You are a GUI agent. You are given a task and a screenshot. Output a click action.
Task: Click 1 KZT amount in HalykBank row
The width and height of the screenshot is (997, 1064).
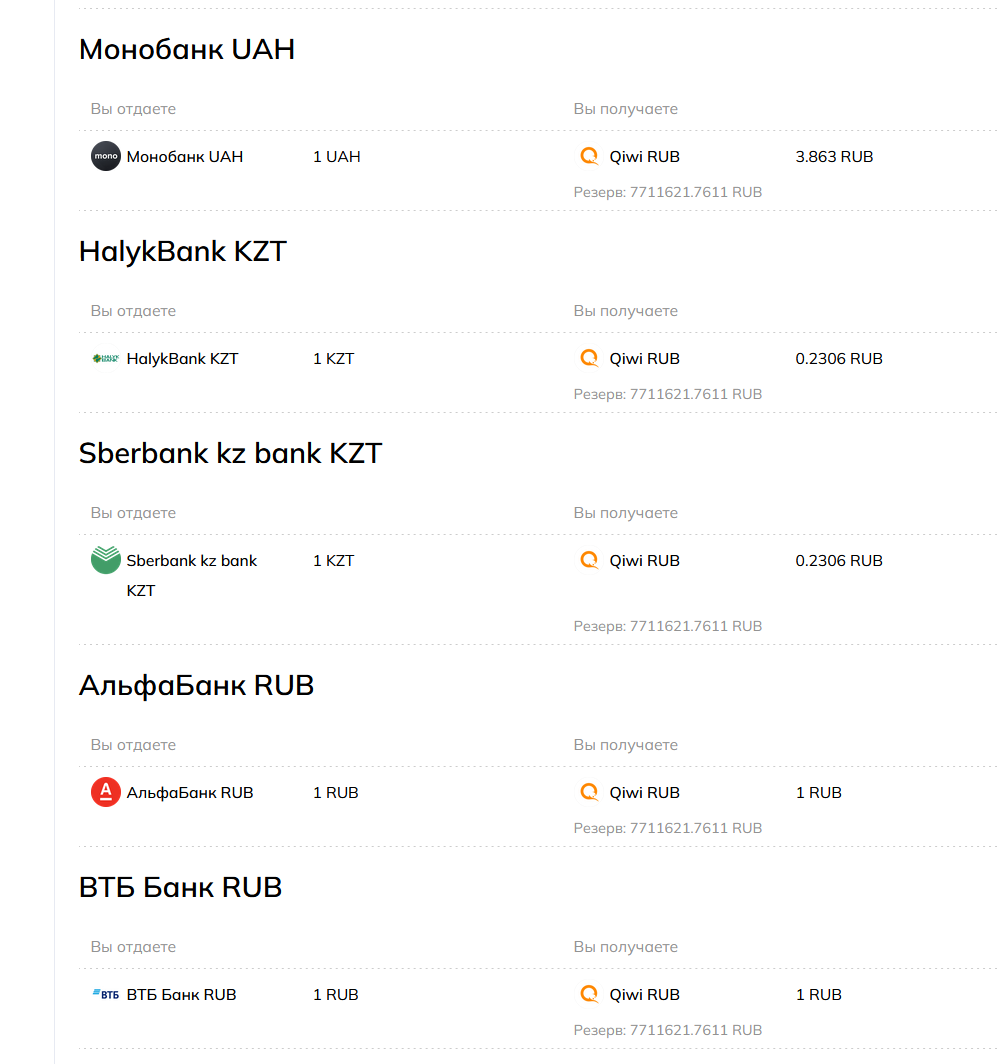point(334,359)
